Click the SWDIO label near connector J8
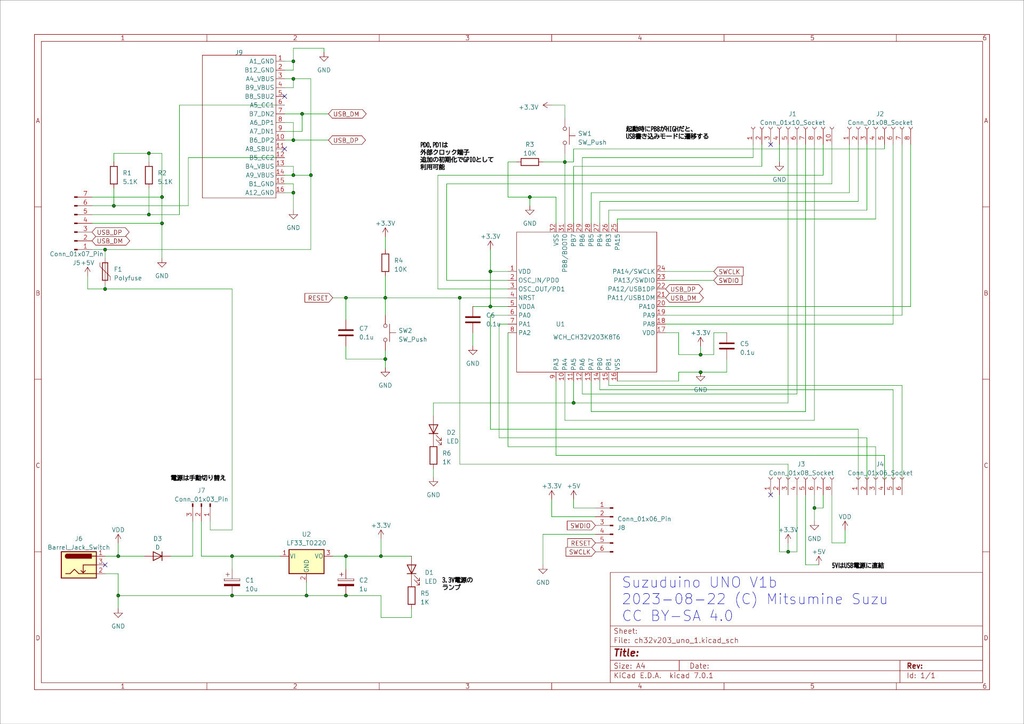 [x=580, y=525]
